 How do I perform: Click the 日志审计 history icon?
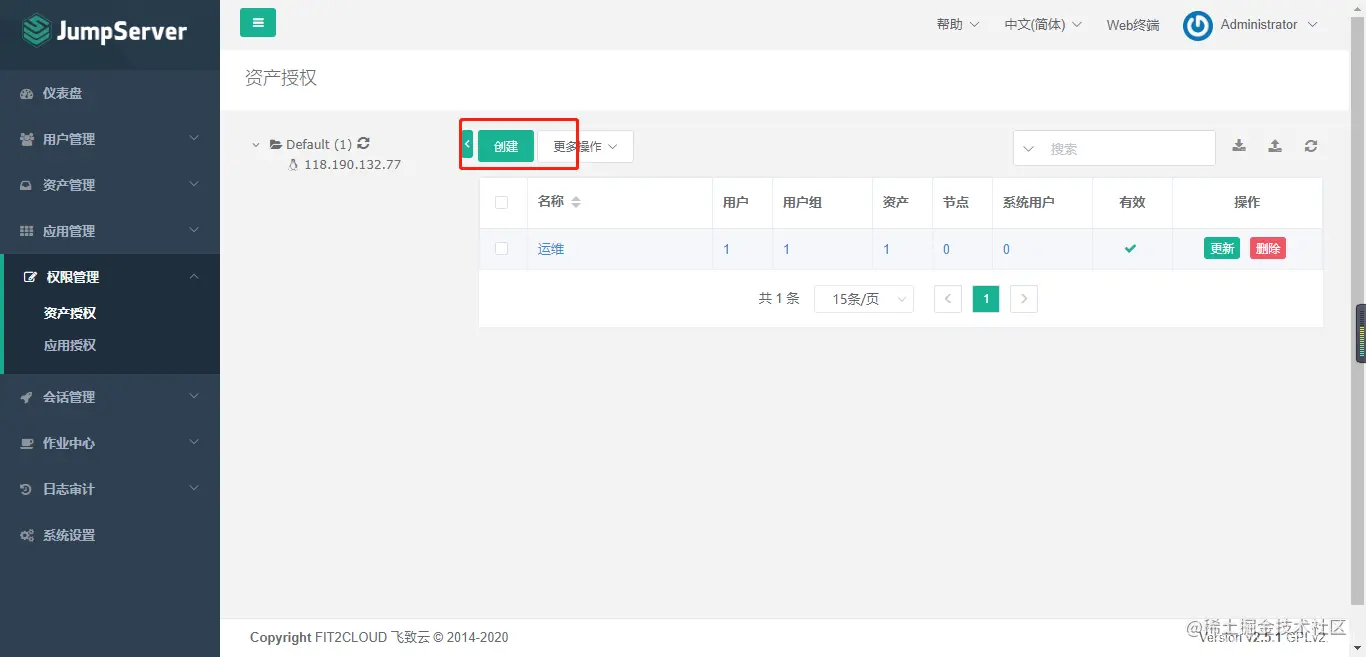pyautogui.click(x=27, y=490)
